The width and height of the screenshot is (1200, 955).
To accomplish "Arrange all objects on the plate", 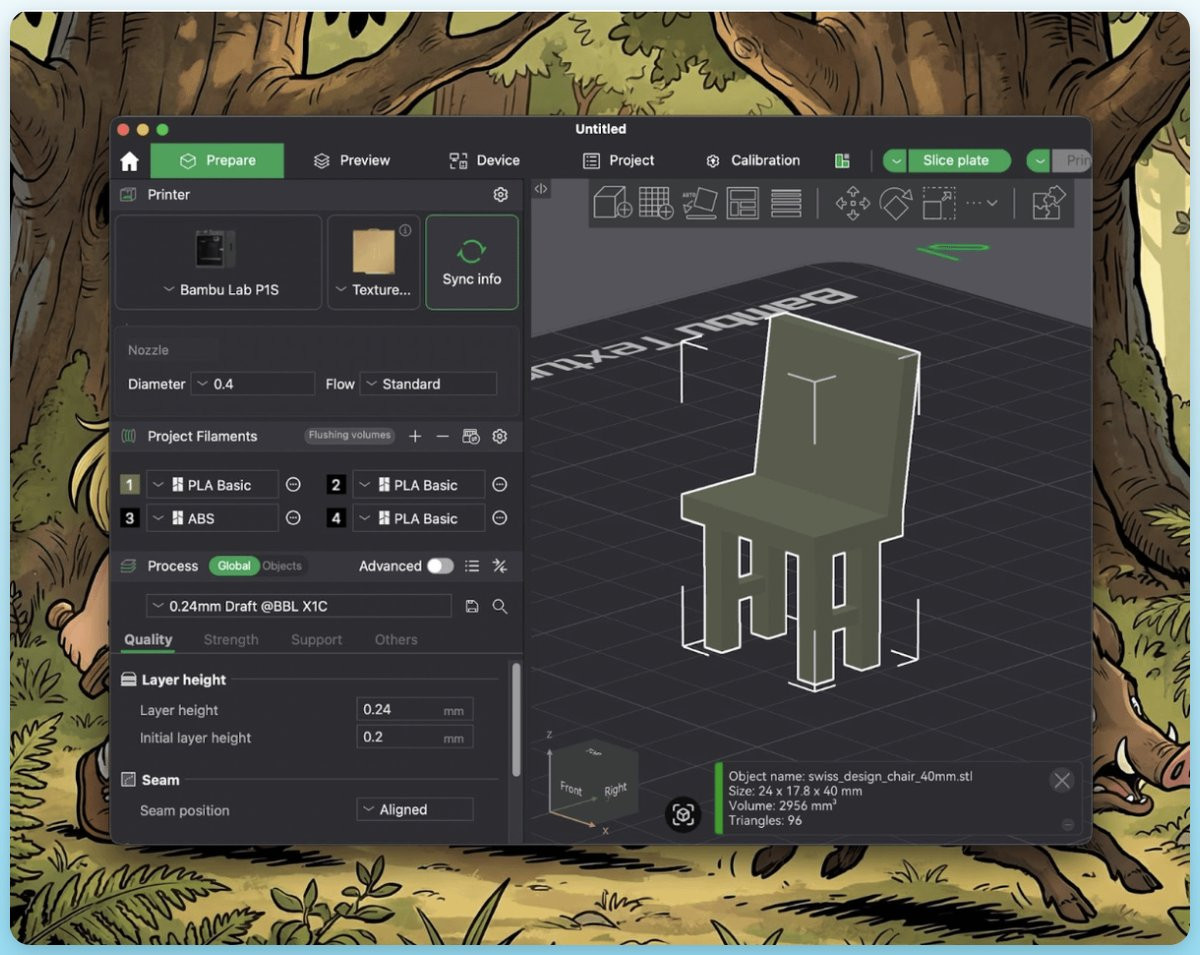I will pos(743,203).
